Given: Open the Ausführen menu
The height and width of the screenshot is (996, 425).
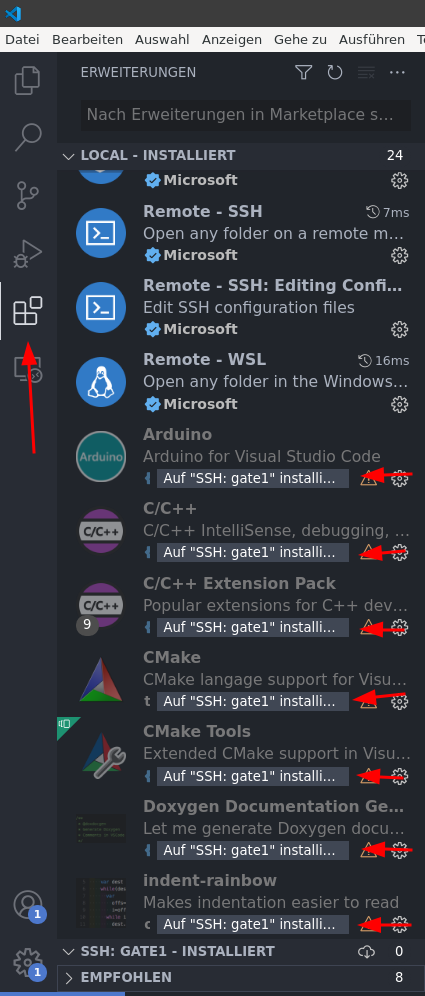Looking at the screenshot, I should tap(372, 39).
